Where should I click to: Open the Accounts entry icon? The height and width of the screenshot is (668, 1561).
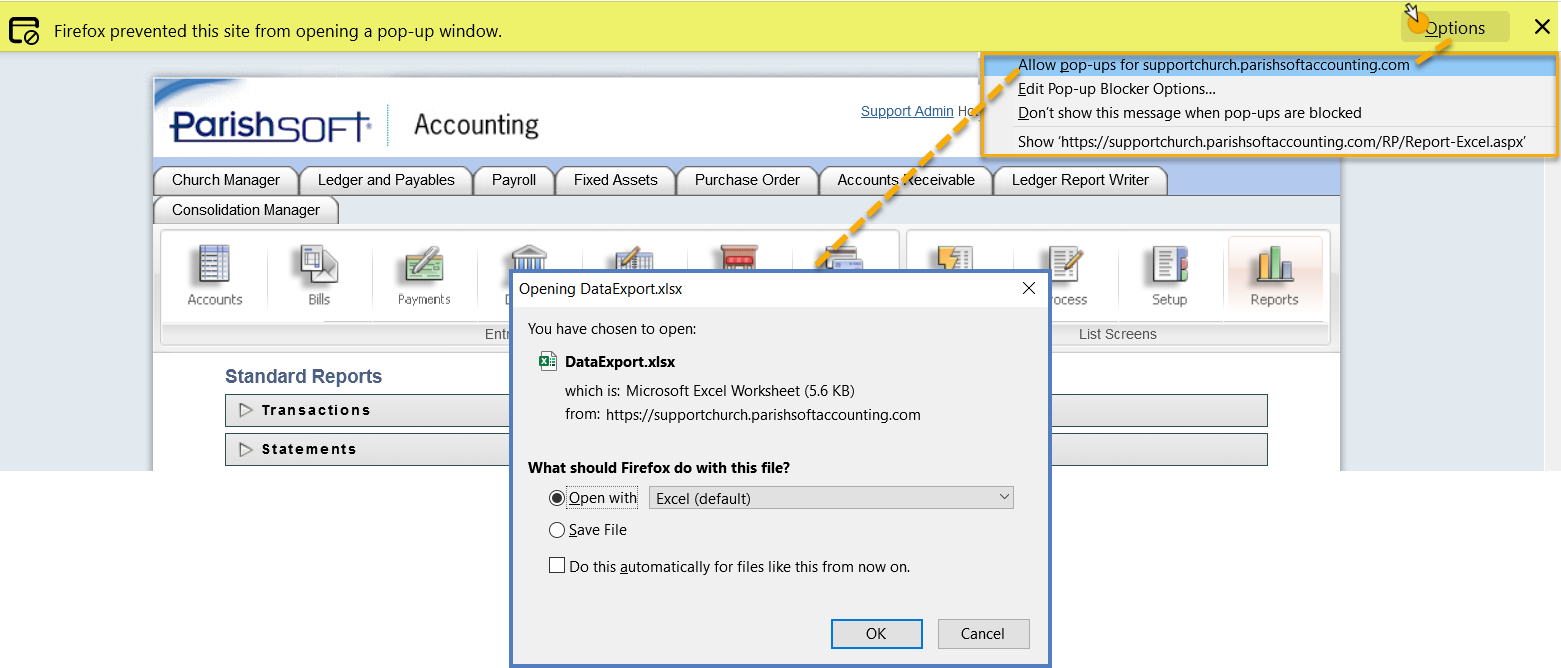click(215, 276)
